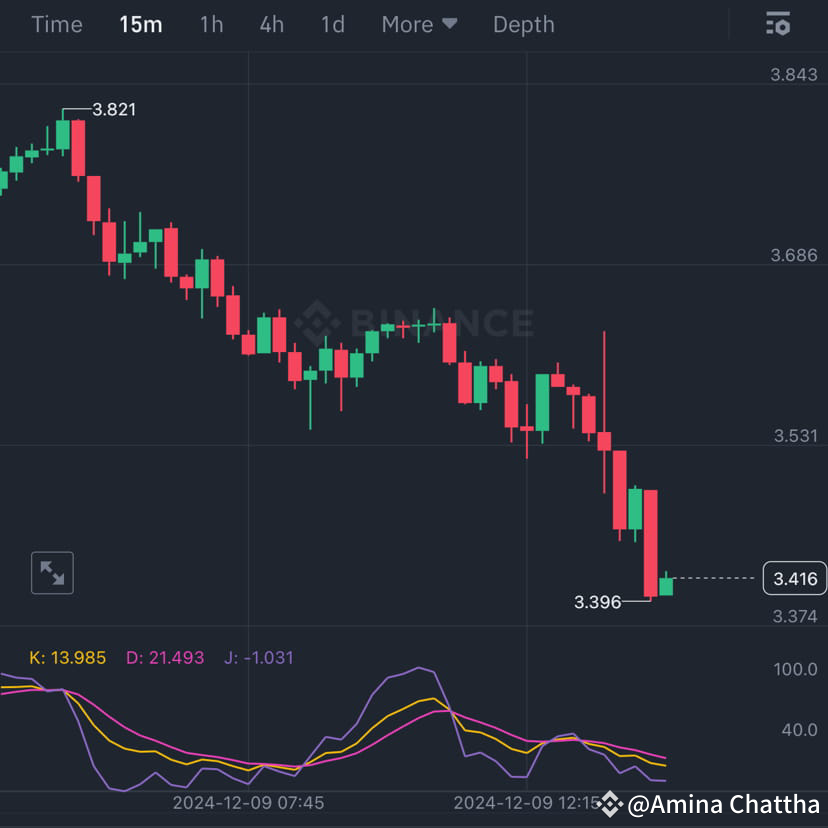The image size is (828, 828).
Task: Switch to the 1h interval
Action: click(211, 24)
